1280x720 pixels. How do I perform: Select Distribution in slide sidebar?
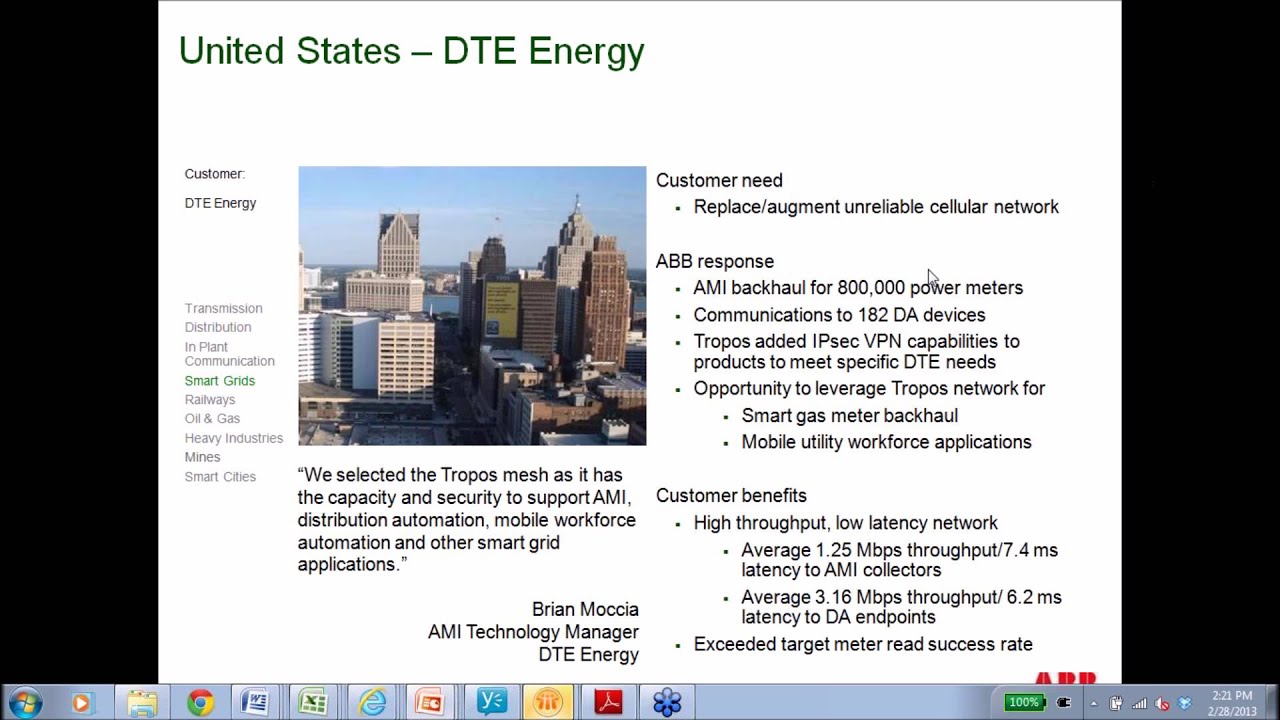[x=218, y=327]
